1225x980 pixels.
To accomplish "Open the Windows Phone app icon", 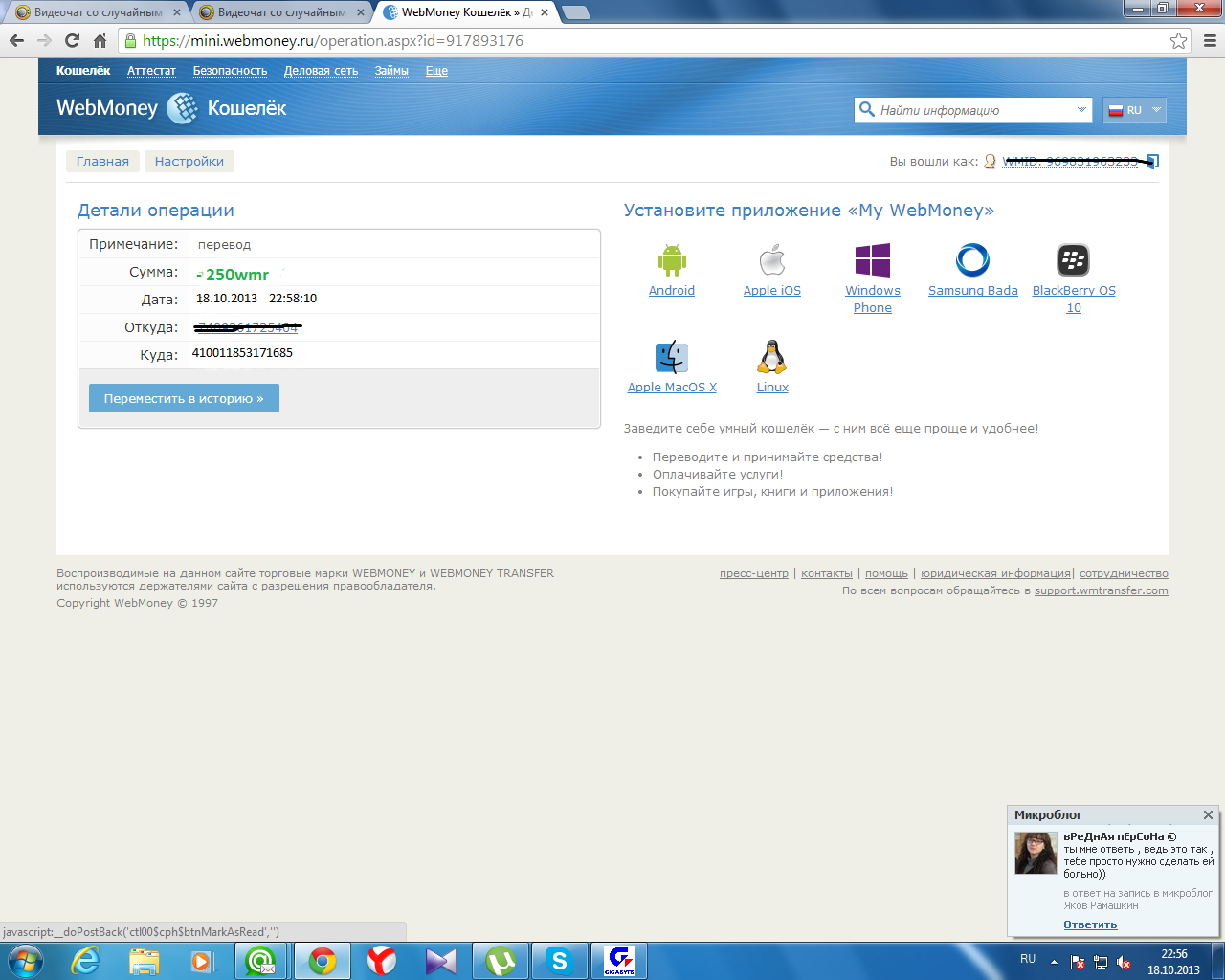I will click(873, 260).
